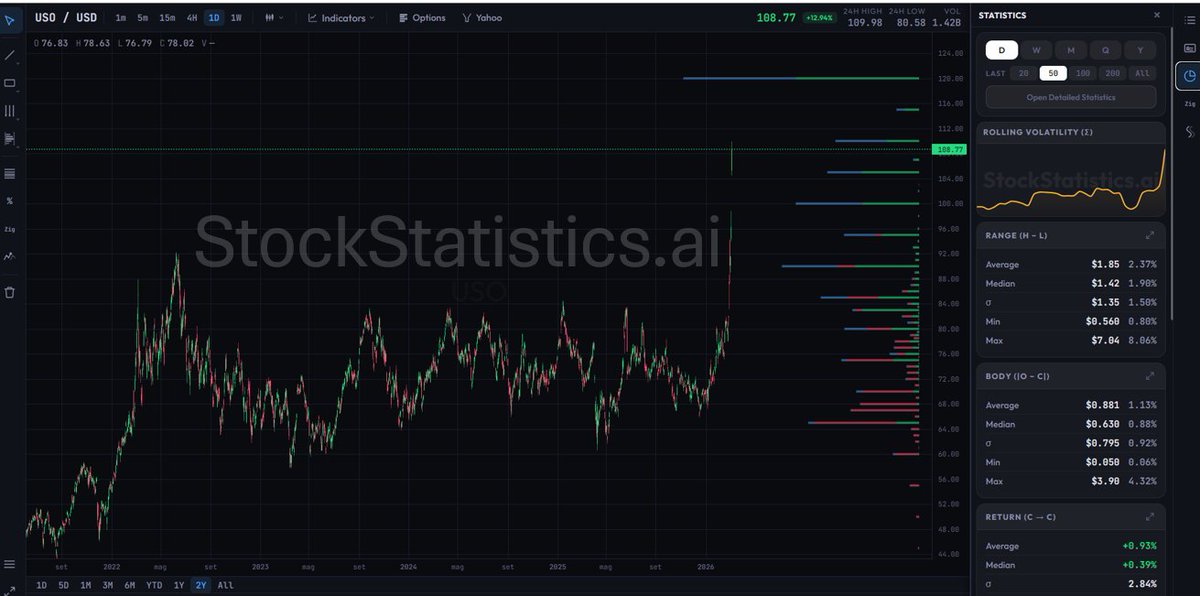This screenshot has width=1200, height=596.
Task: Select the 1D timeframe
Action: click(214, 18)
